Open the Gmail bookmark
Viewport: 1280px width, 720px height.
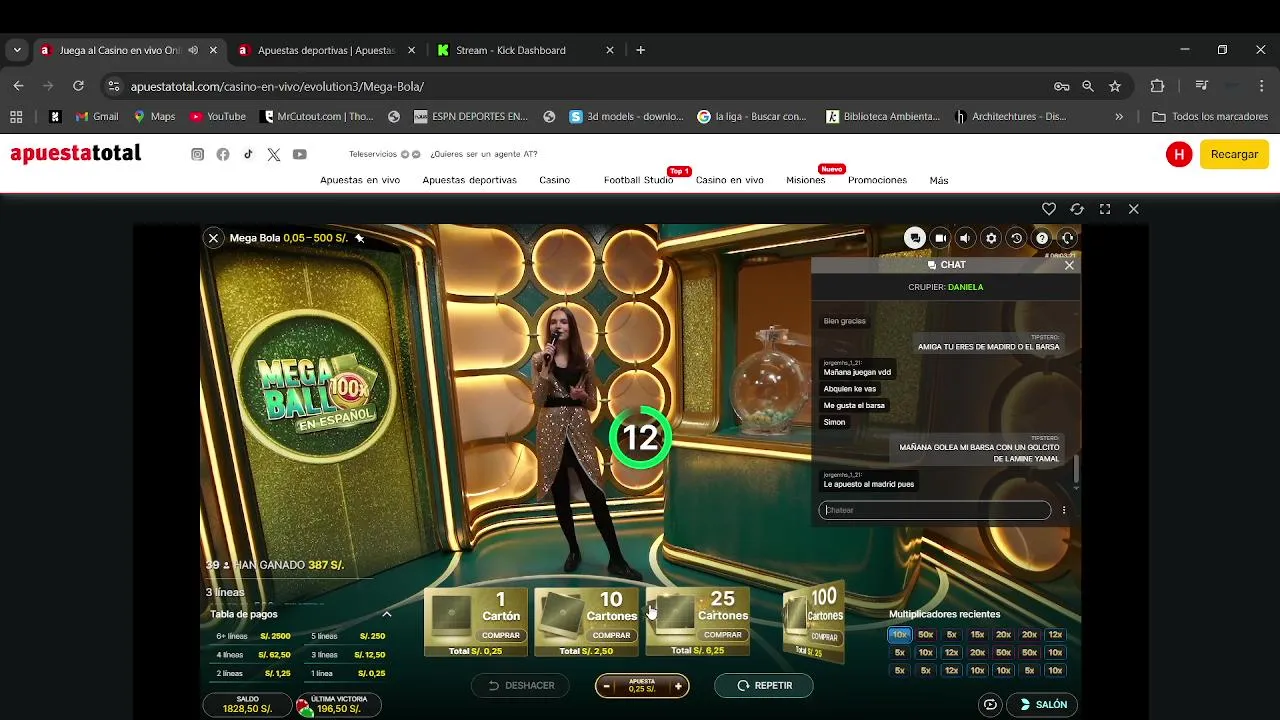(97, 116)
